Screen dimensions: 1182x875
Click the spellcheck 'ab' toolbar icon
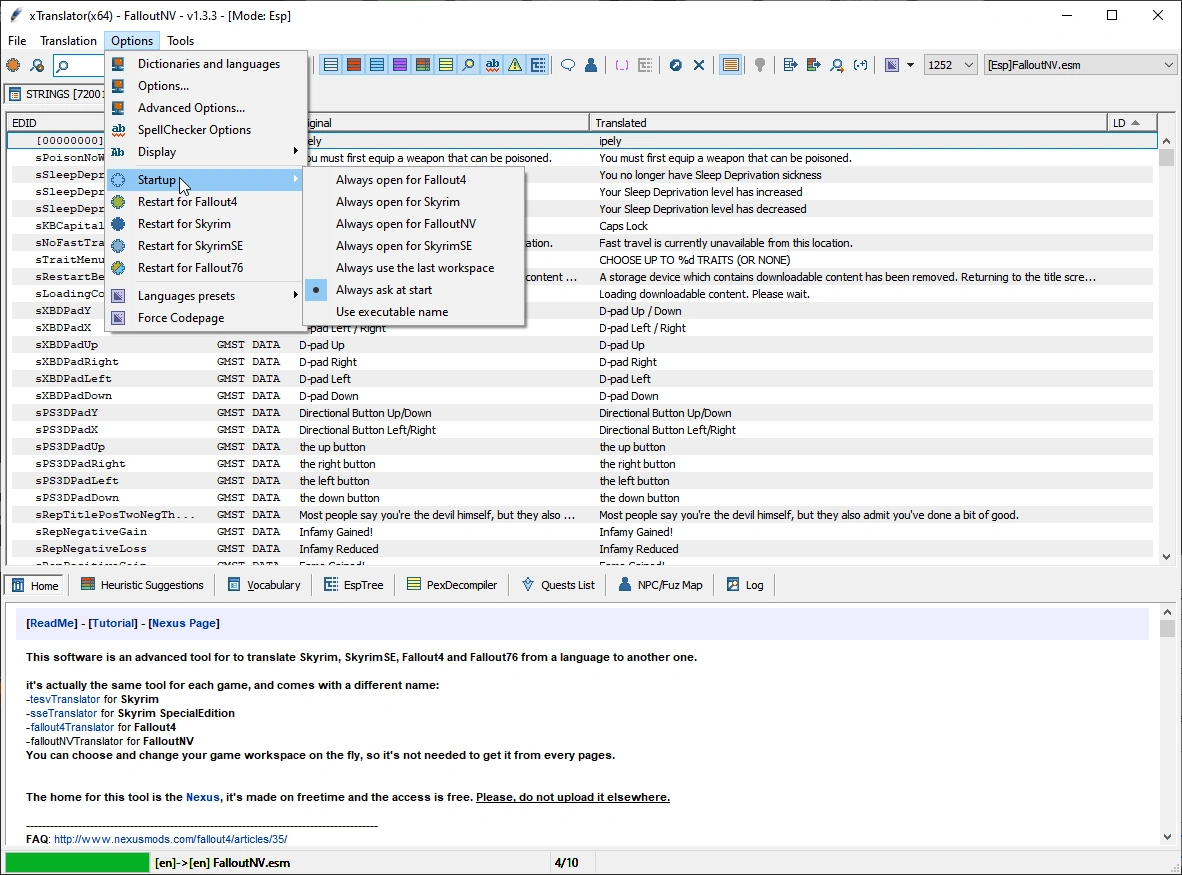492,65
